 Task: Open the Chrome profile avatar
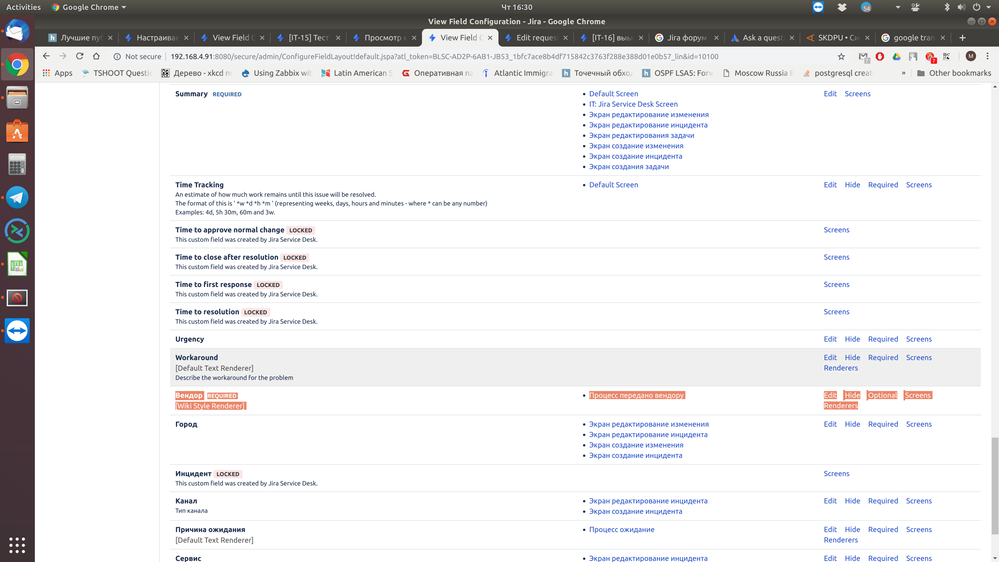(x=970, y=56)
